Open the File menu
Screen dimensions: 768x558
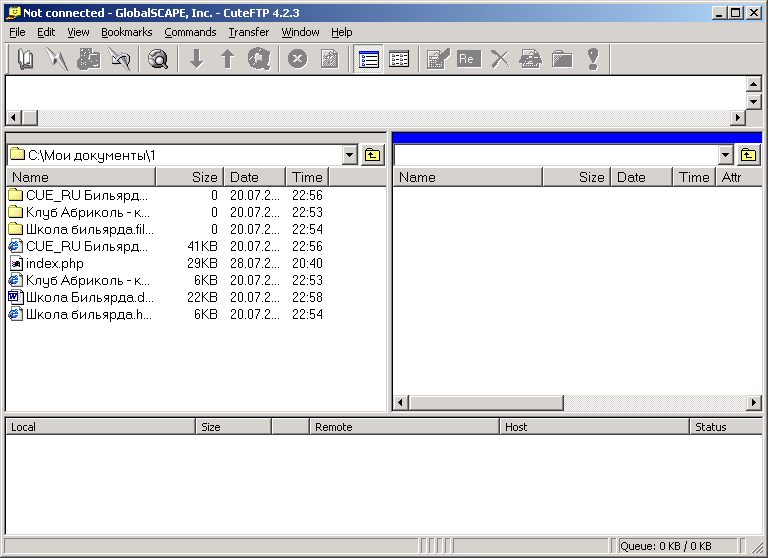coord(17,32)
